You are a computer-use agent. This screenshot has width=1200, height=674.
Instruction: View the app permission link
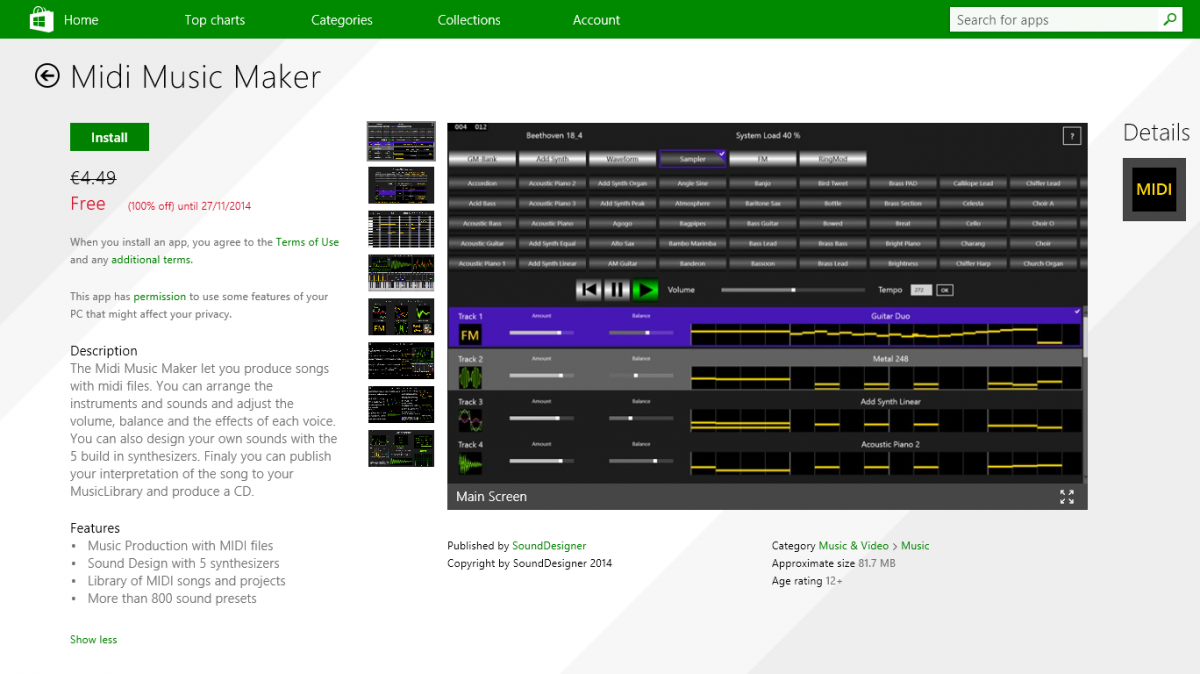pyautogui.click(x=160, y=297)
